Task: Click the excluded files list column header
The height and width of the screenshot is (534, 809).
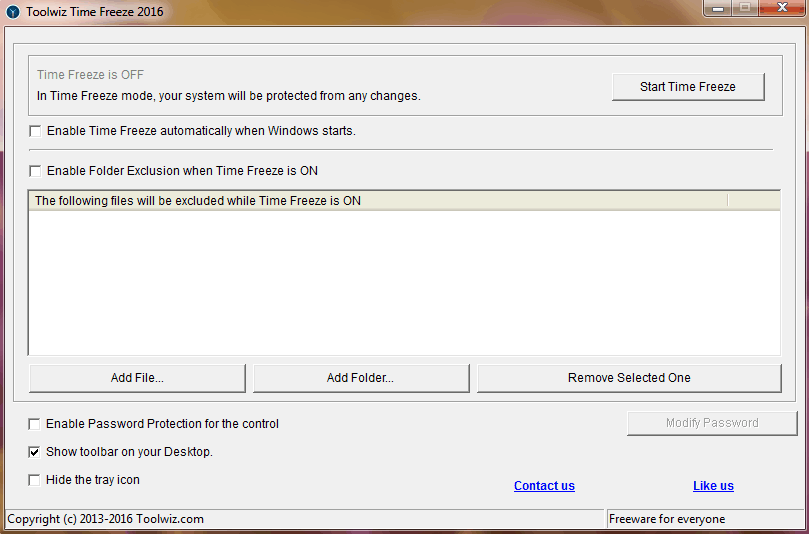Action: pos(378,201)
